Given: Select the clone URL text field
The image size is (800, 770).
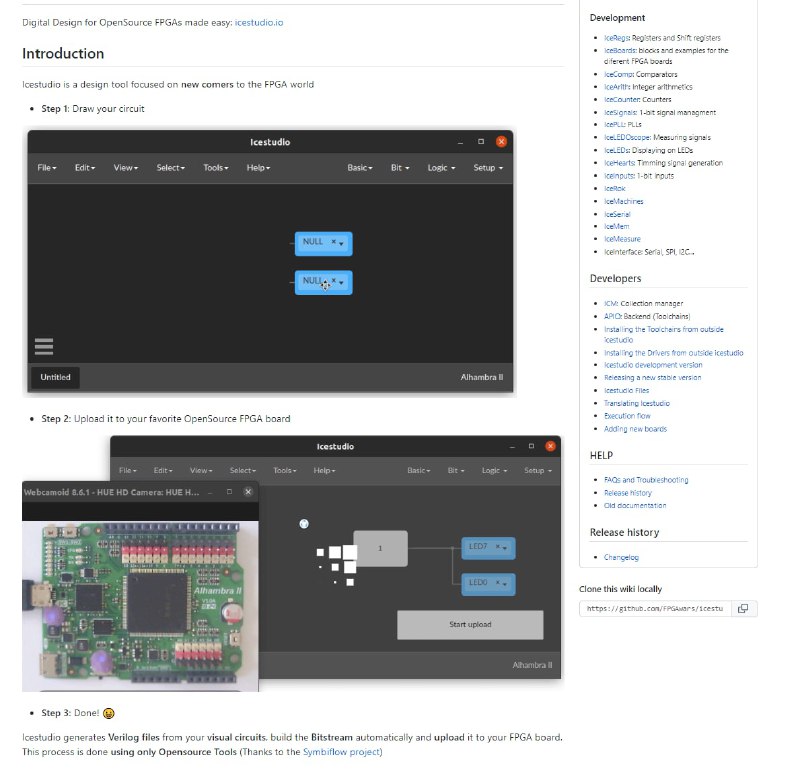Looking at the screenshot, I should (x=654, y=608).
